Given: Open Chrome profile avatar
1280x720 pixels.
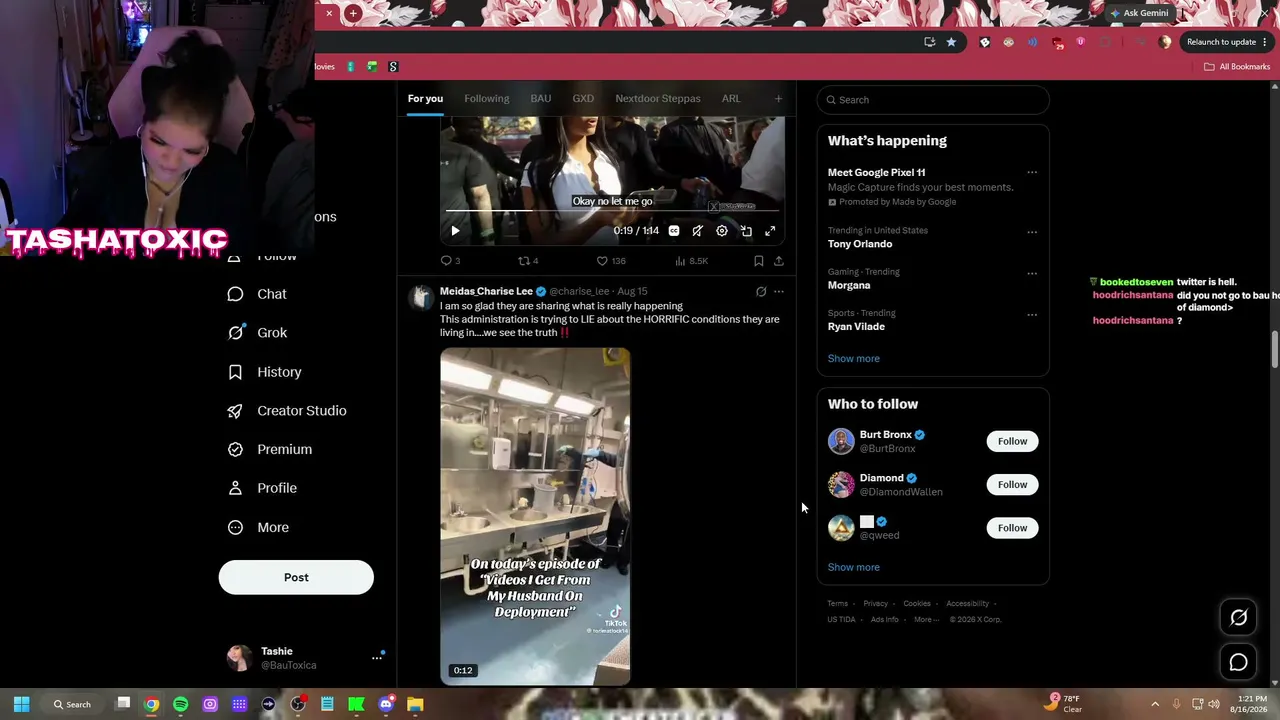Looking at the screenshot, I should click(1165, 42).
